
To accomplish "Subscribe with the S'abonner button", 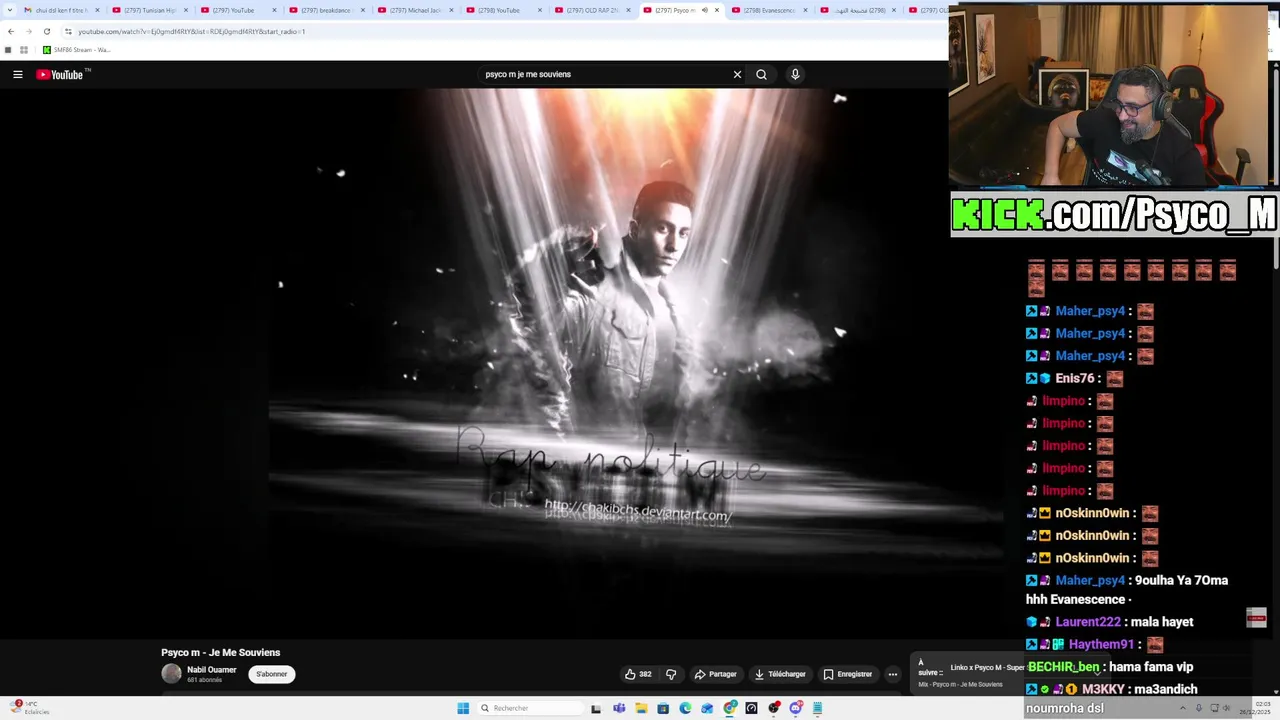I will click(x=271, y=674).
